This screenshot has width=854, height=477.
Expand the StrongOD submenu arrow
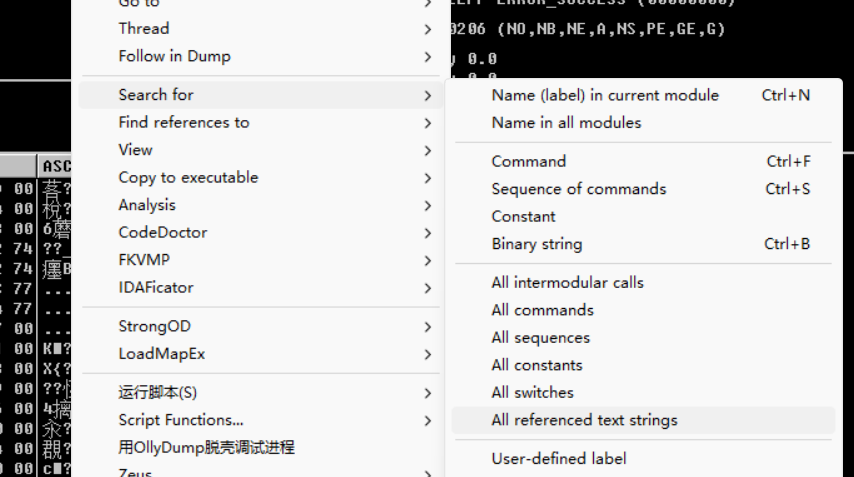(x=428, y=327)
